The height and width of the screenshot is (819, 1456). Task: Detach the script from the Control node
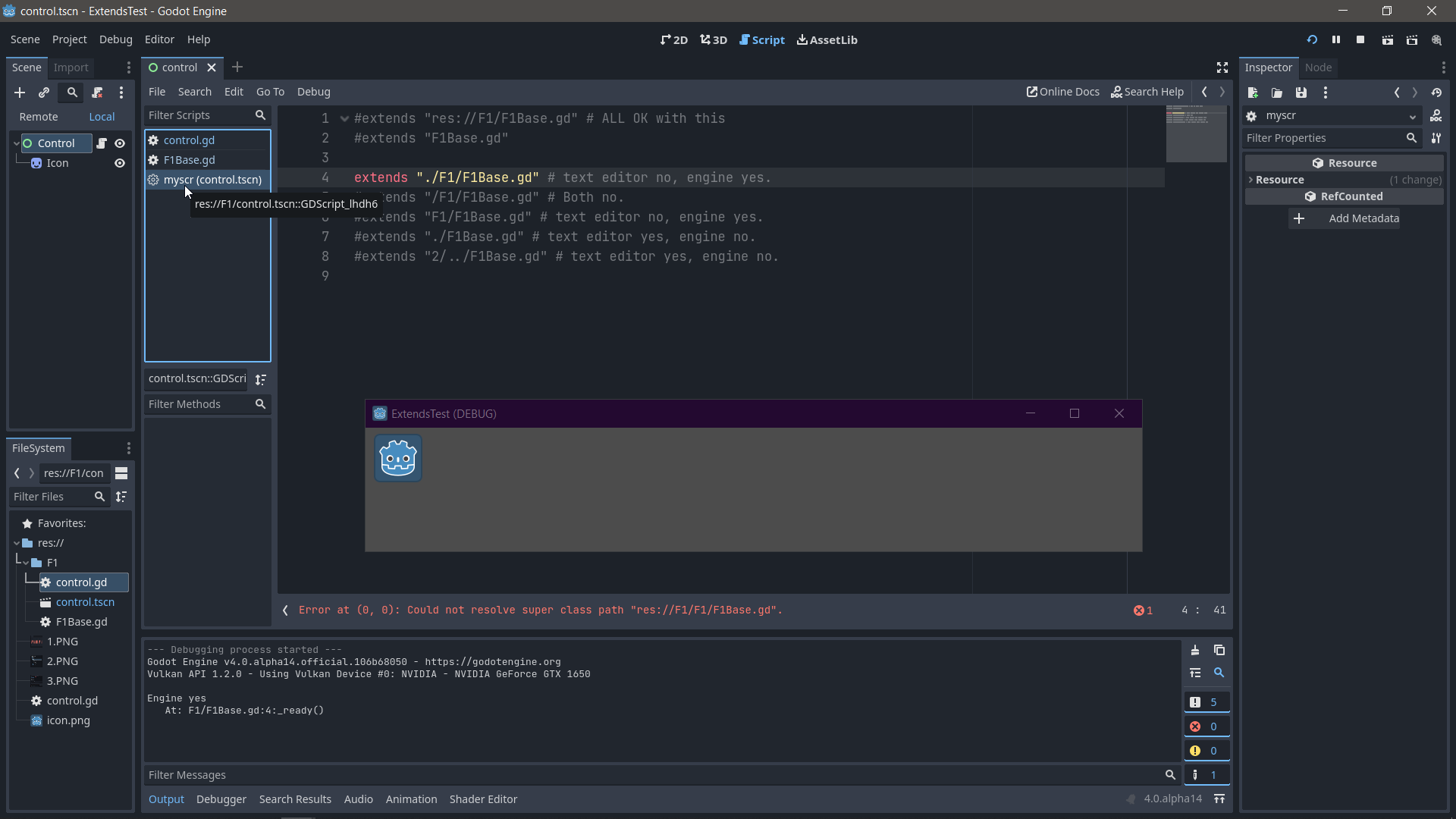click(x=97, y=93)
